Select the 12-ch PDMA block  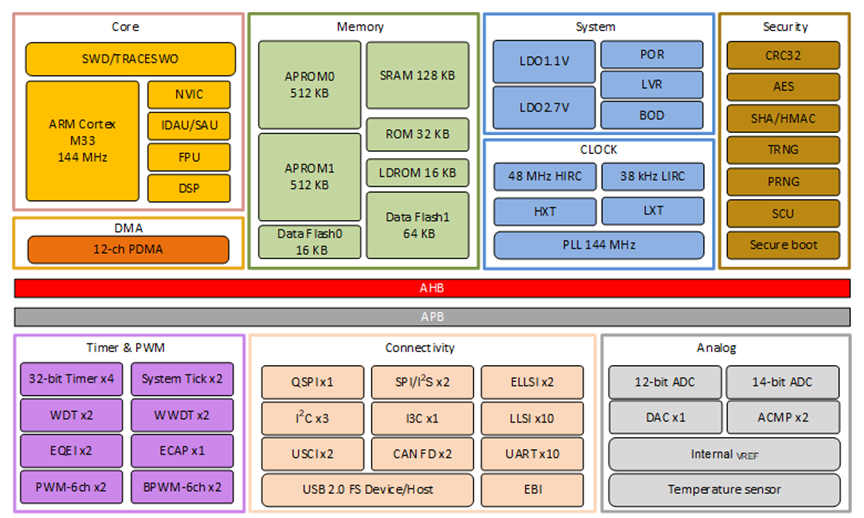click(x=127, y=249)
